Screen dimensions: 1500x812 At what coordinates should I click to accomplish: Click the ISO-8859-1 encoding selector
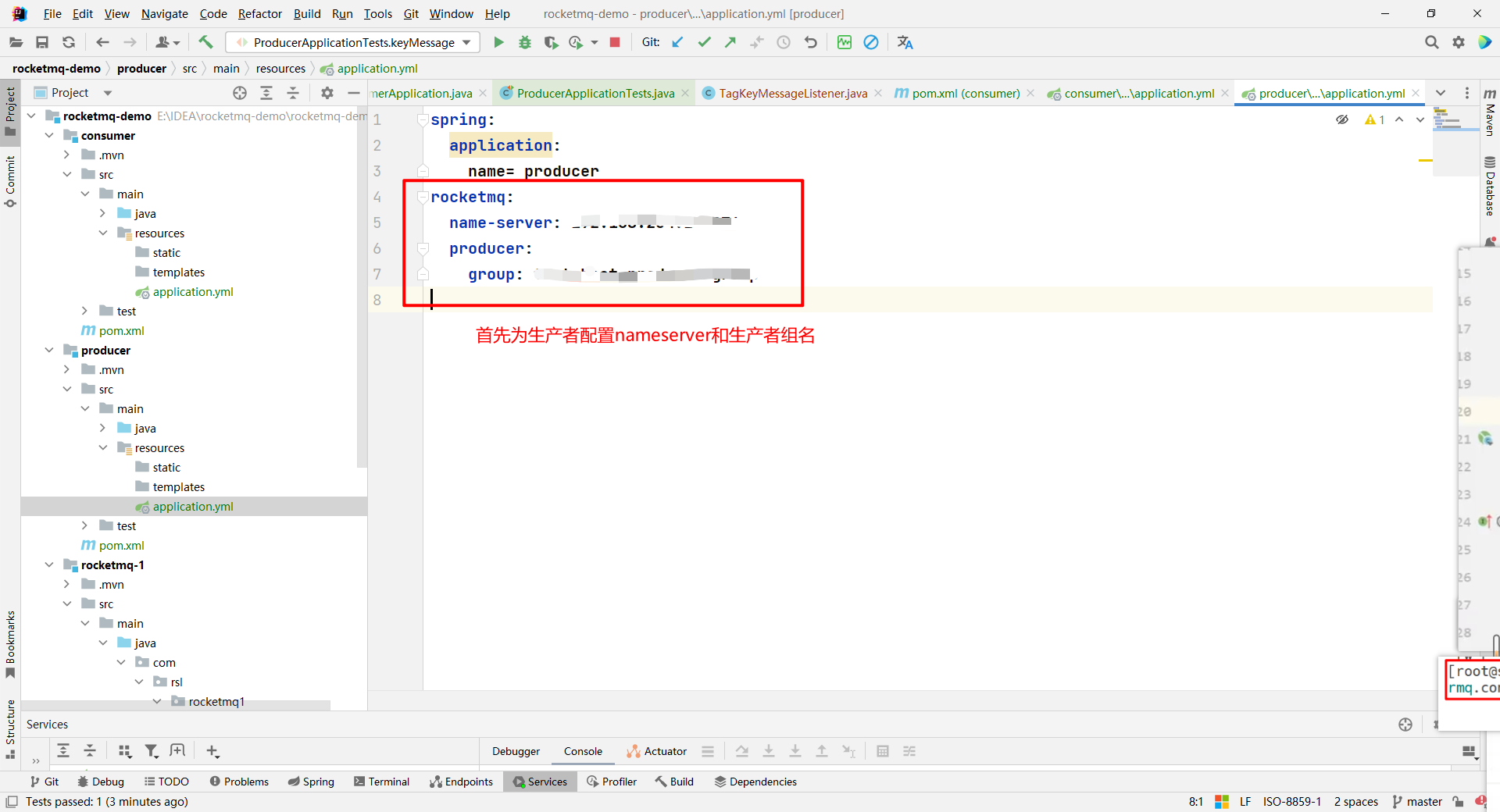(1292, 802)
